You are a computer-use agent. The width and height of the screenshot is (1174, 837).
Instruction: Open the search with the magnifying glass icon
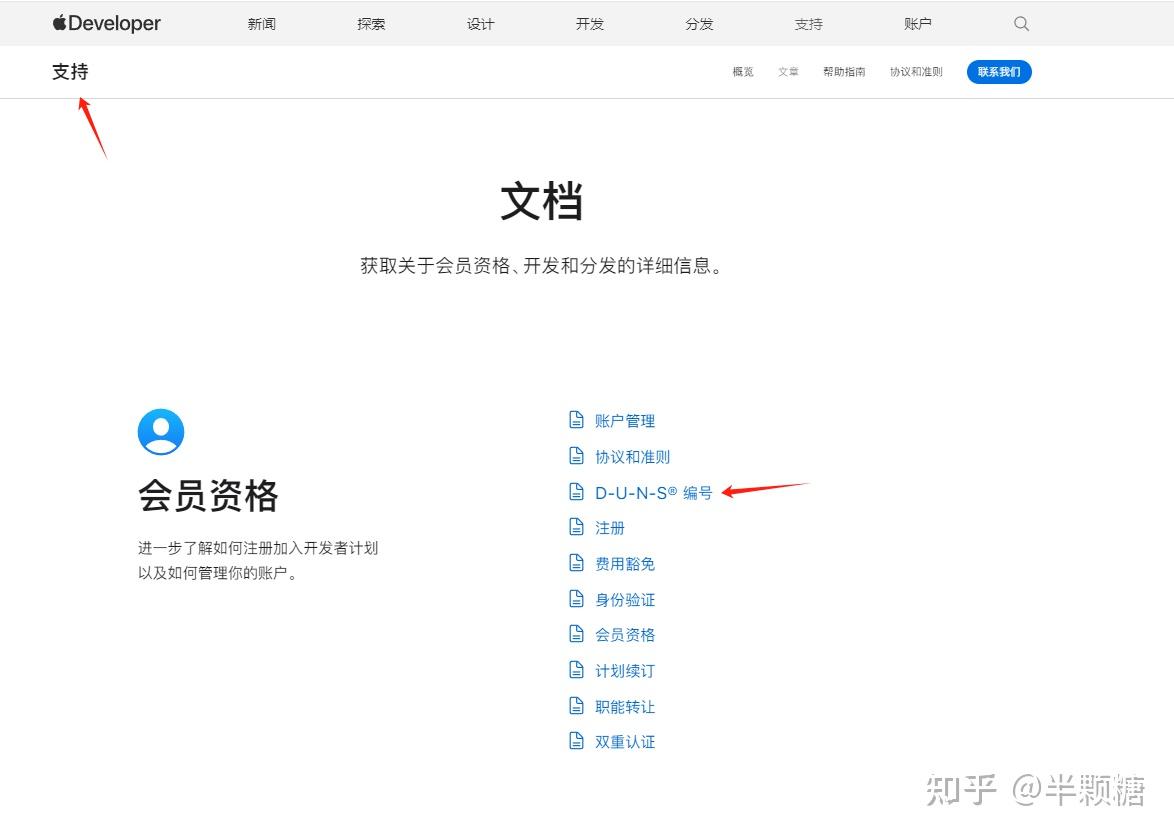1020,23
